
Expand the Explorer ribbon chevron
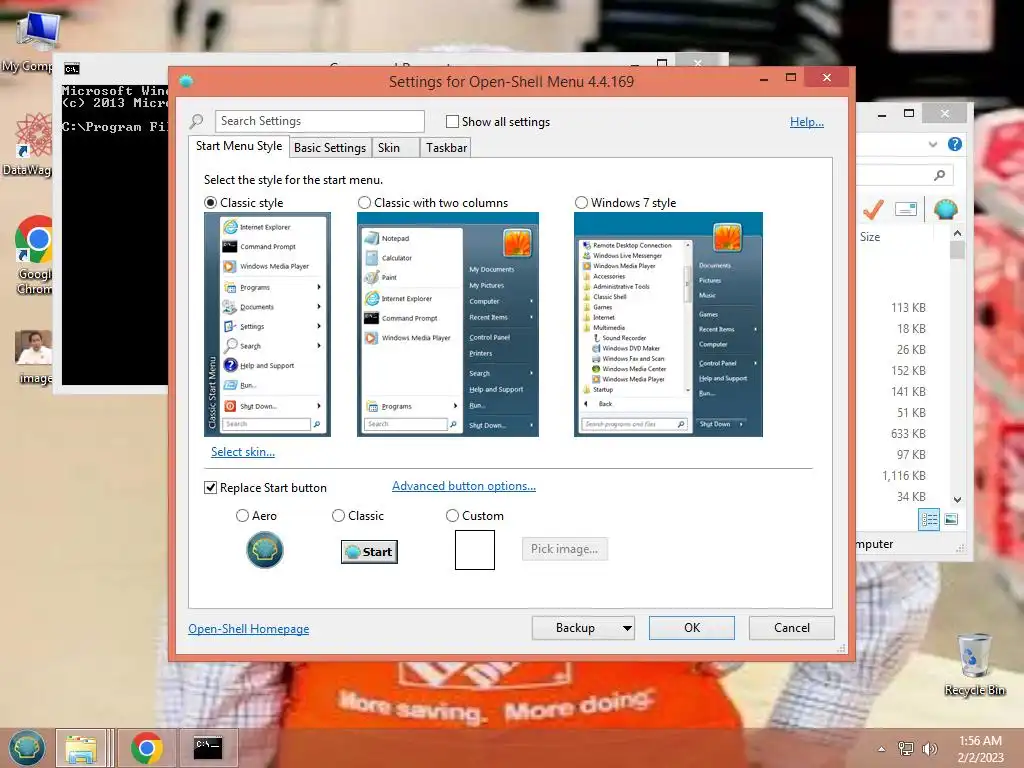tap(933, 144)
